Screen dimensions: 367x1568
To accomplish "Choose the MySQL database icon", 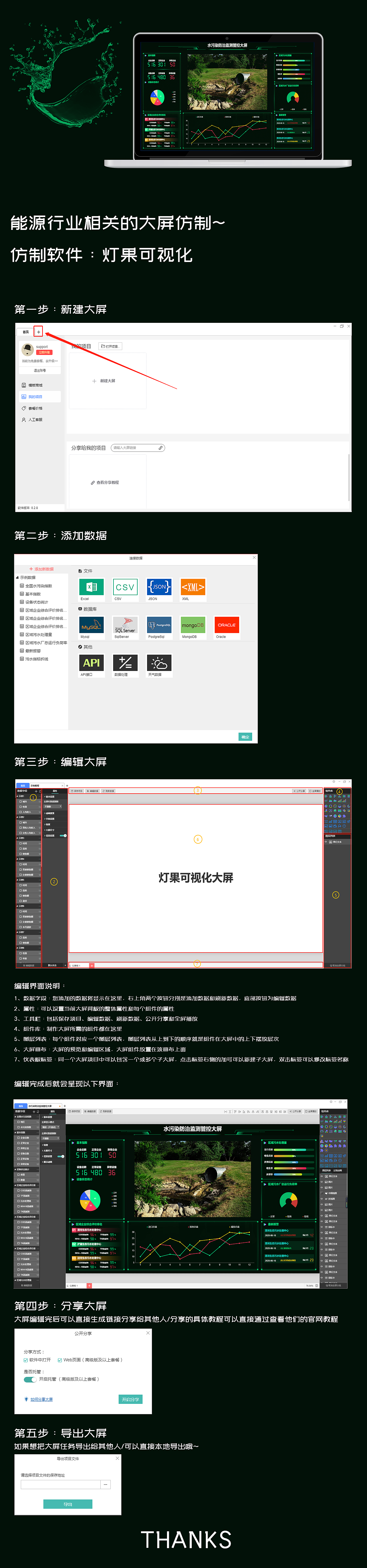I will tap(91, 625).
